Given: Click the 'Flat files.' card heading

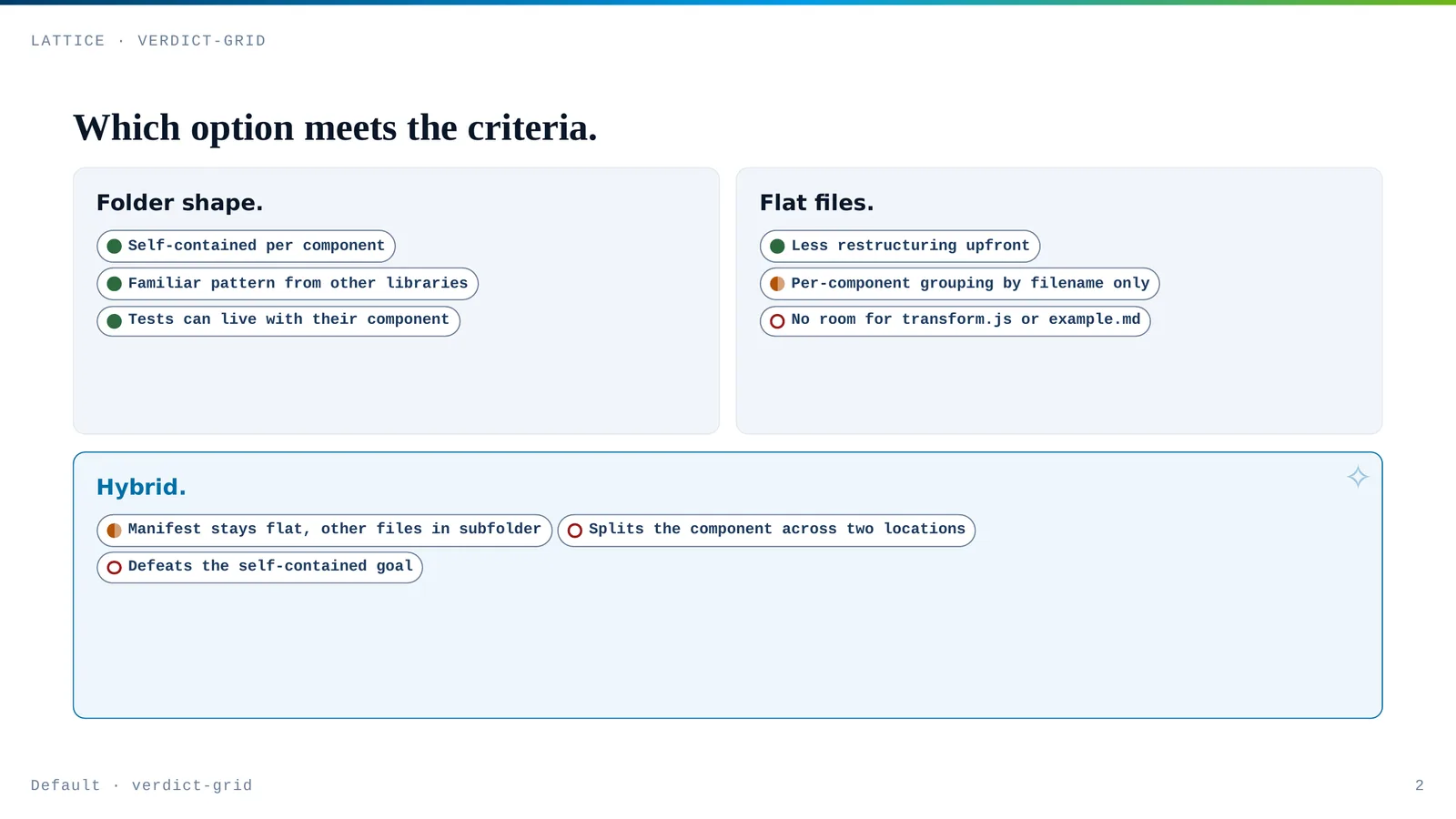Looking at the screenshot, I should coord(816,203).
